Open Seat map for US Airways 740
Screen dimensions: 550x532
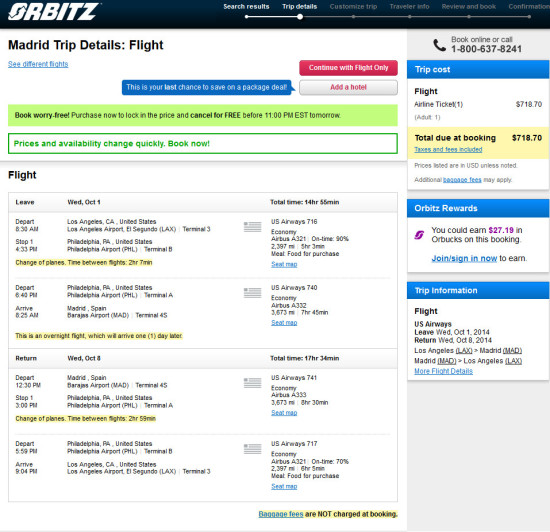click(284, 323)
